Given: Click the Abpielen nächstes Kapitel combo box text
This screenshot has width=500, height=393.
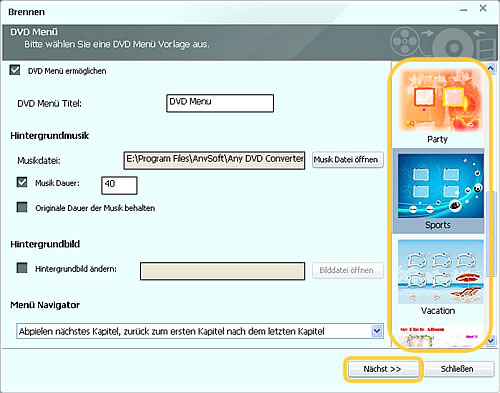Looking at the screenshot, I should [x=172, y=331].
